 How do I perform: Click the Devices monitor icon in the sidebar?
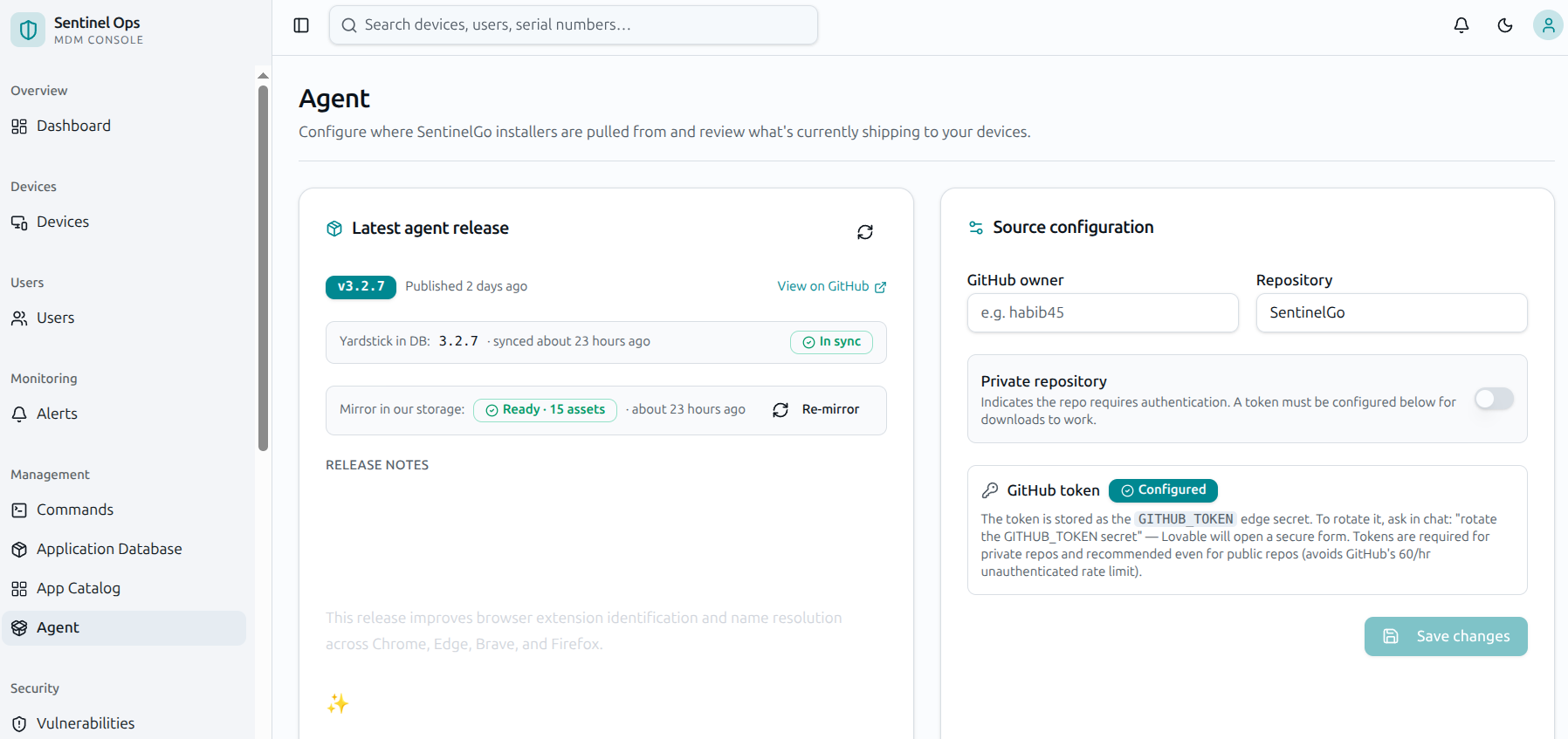coord(19,222)
